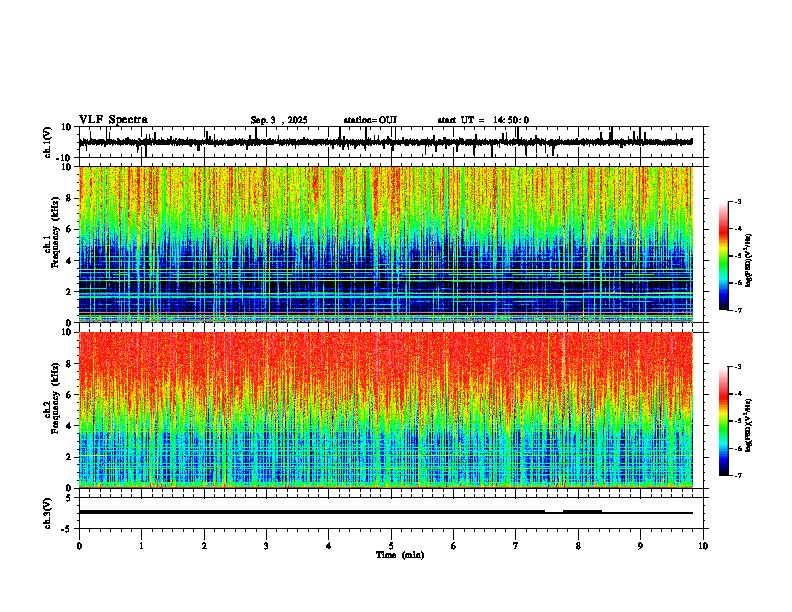Click the "-3" label on the ch.1 color bar
This screenshot has width=792, height=612.
pyautogui.click(x=738, y=201)
